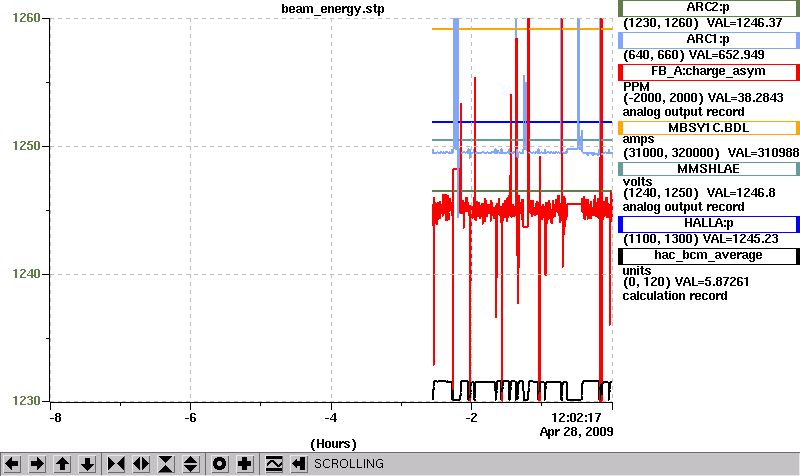Click the Apr 28, 2009 date label

577,432
